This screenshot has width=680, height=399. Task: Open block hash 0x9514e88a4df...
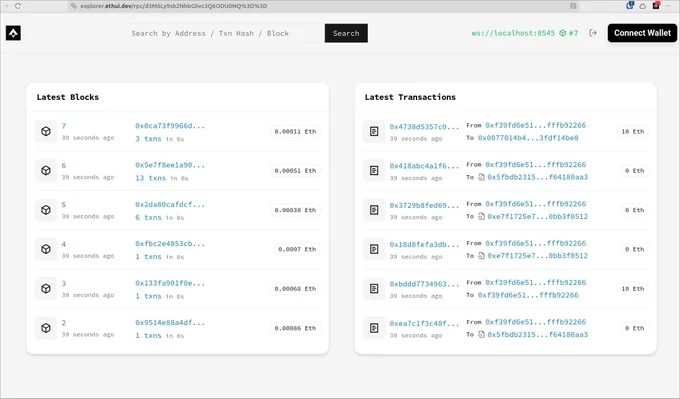170,323
